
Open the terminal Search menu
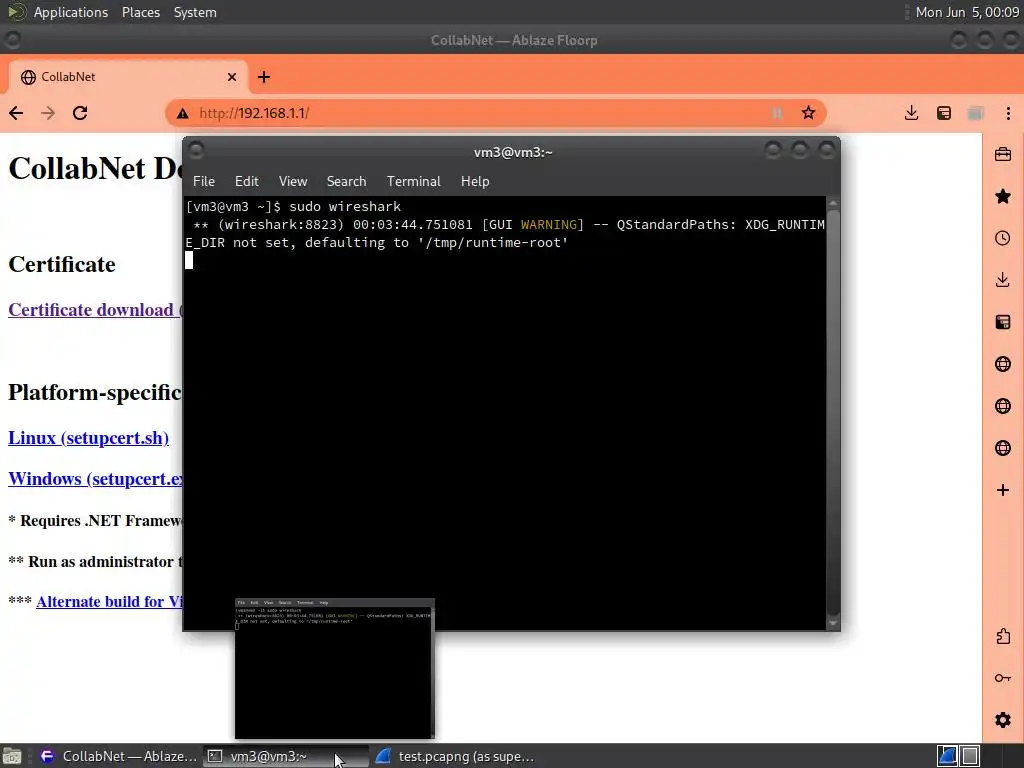[x=346, y=182]
